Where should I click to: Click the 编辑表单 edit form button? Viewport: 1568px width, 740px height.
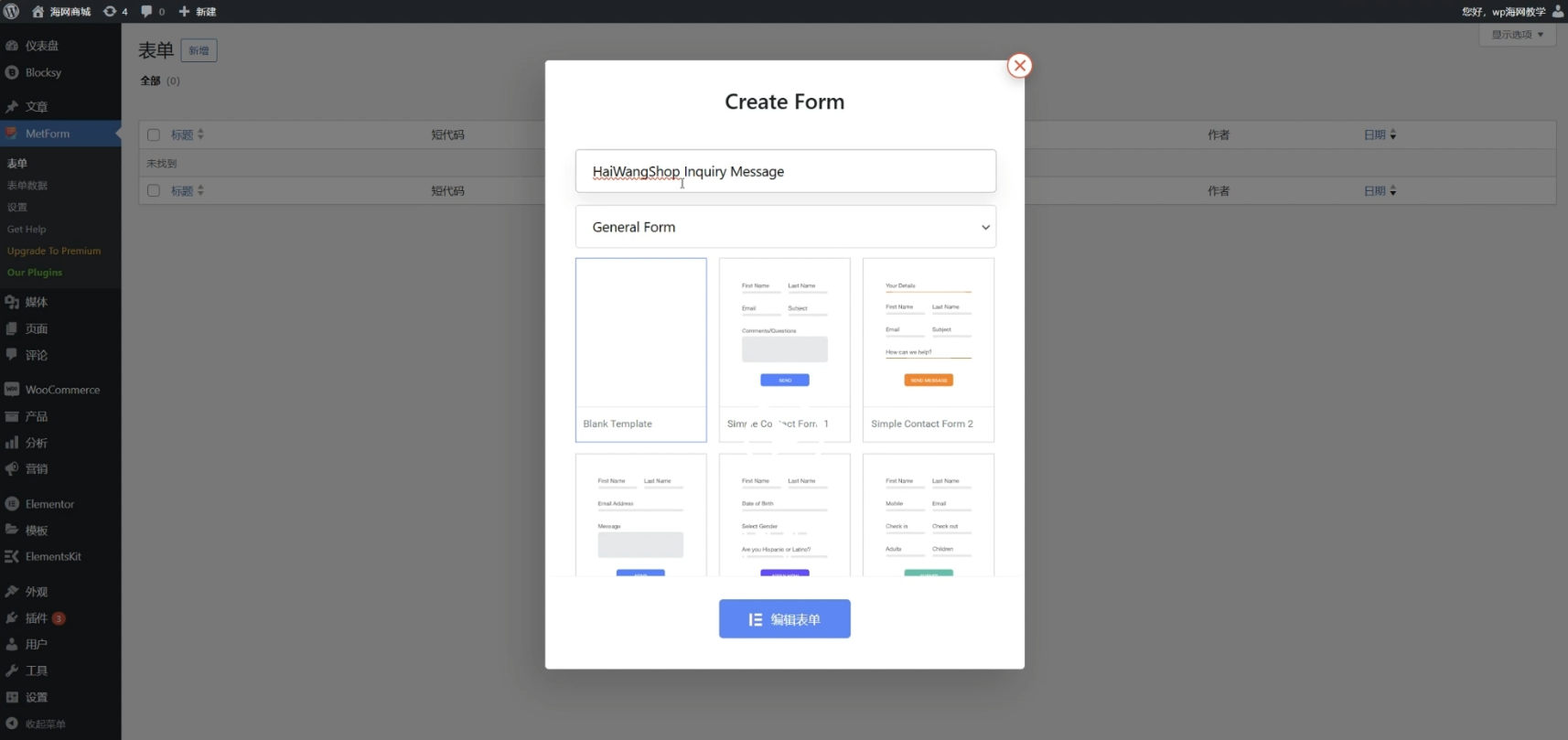784,619
